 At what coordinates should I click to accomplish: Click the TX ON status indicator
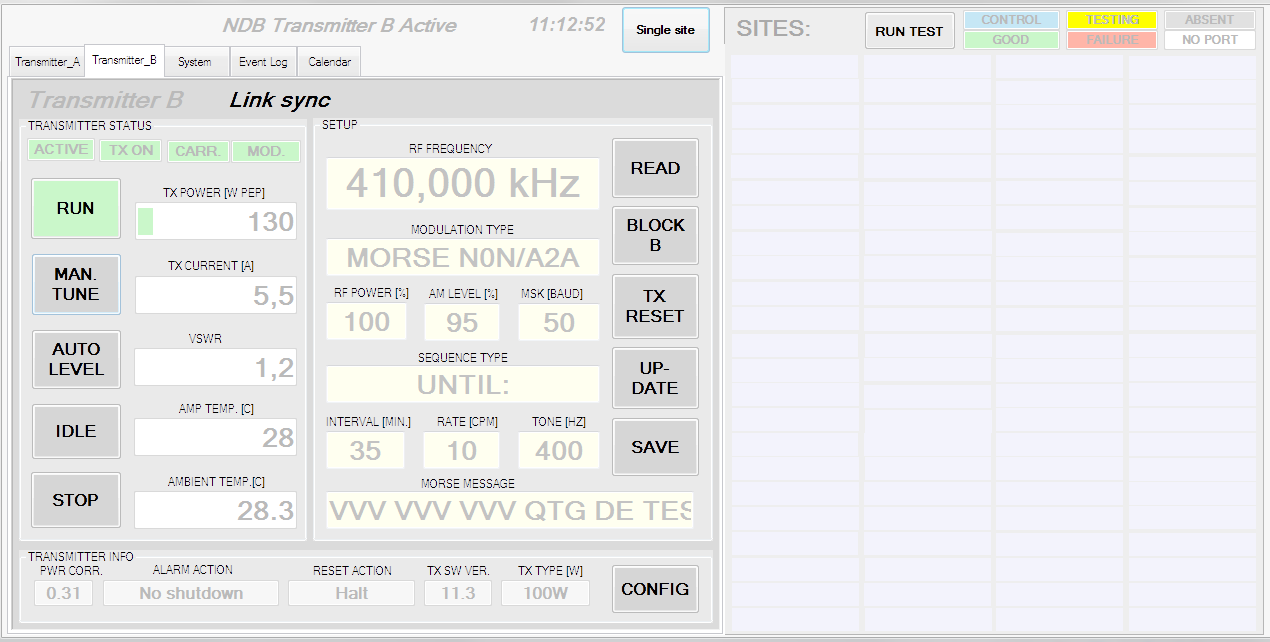pyautogui.click(x=131, y=150)
